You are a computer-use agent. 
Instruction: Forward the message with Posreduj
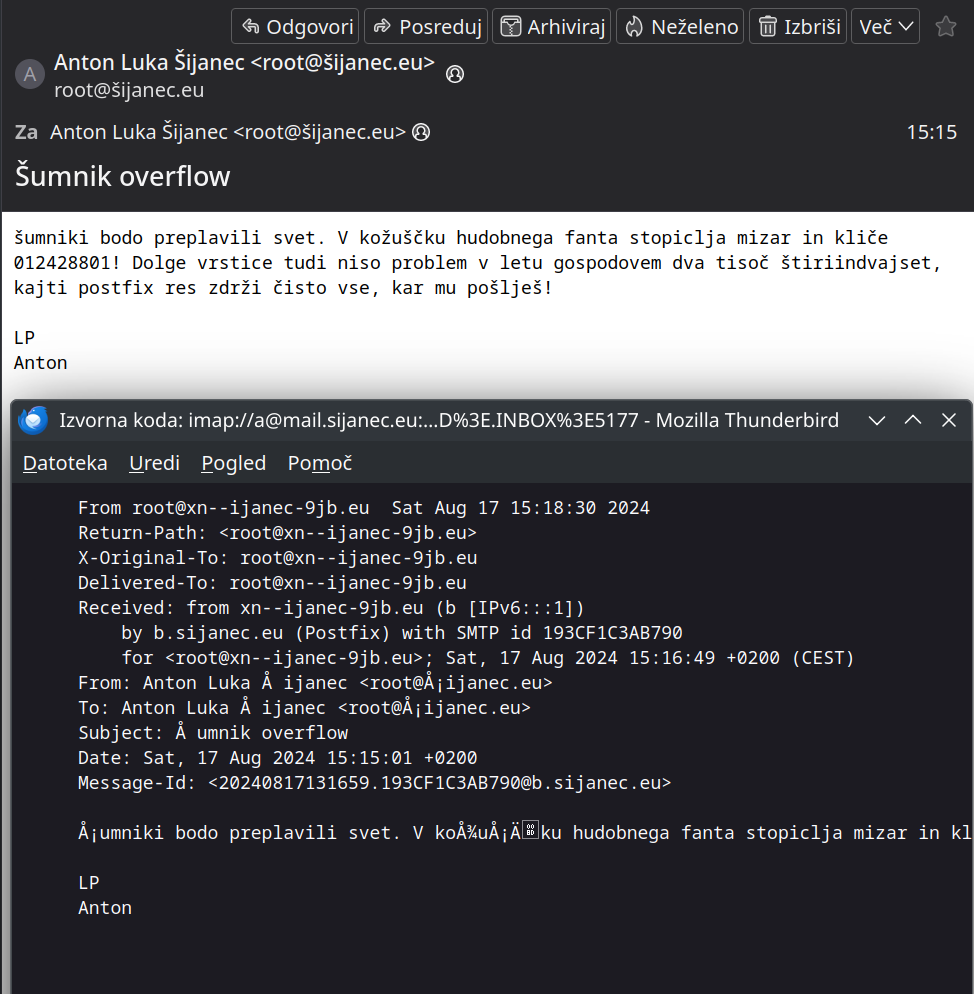pyautogui.click(x=425, y=26)
